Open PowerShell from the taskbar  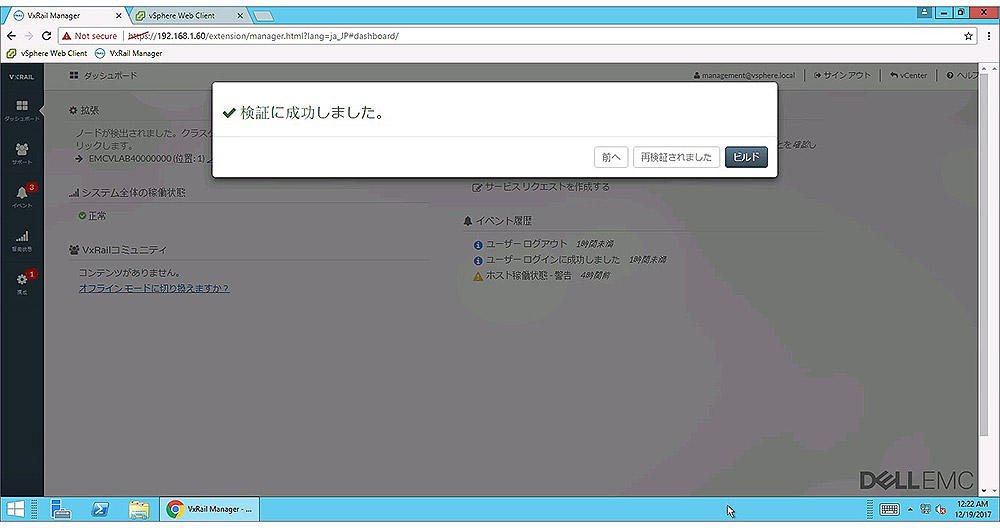click(100, 509)
